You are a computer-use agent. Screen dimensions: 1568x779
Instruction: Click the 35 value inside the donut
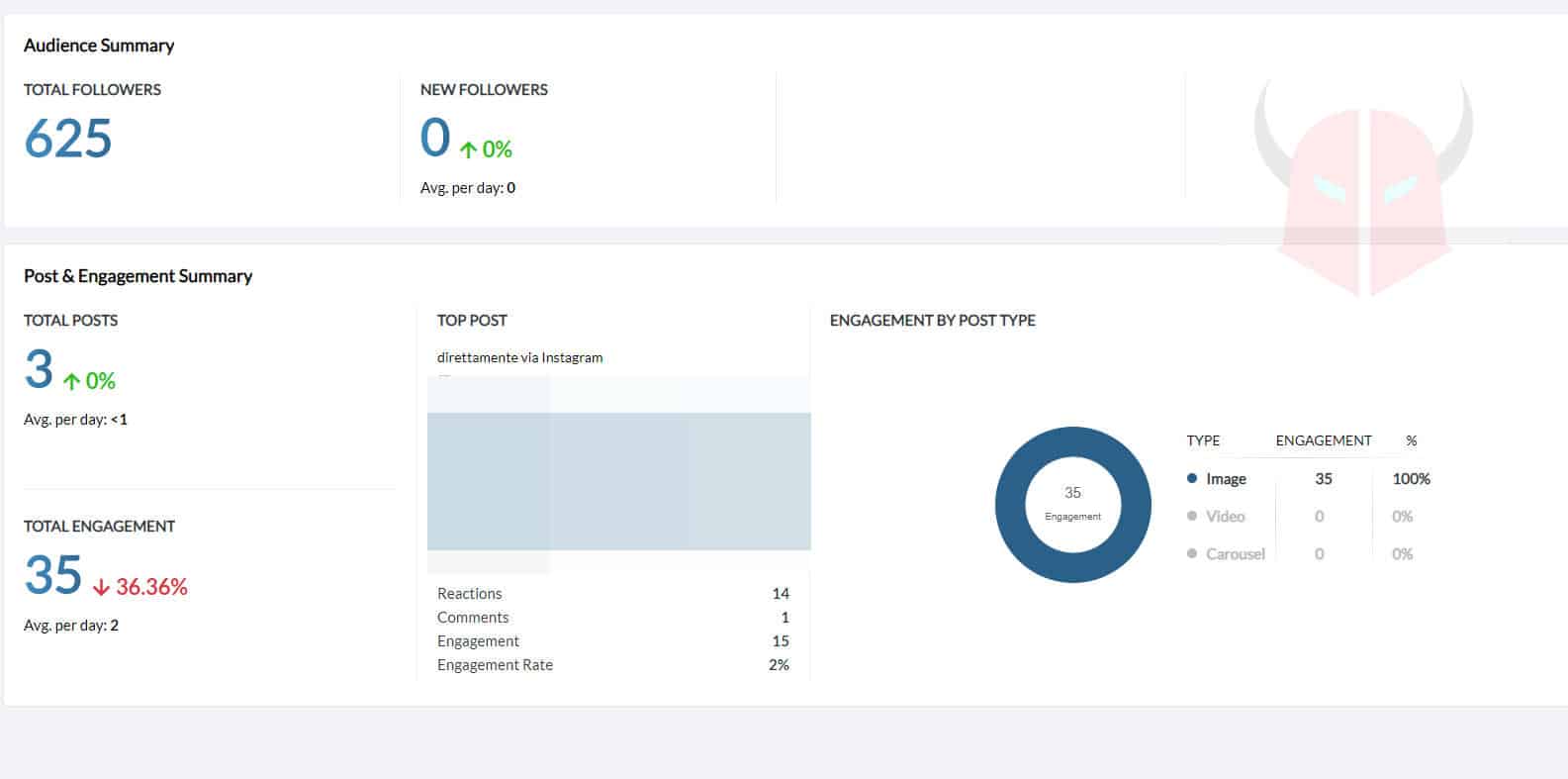1072,493
